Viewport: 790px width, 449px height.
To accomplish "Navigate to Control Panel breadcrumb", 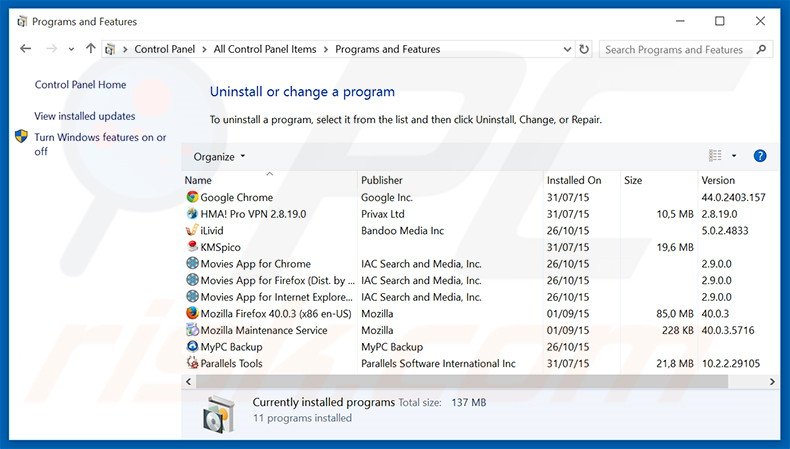I will pyautogui.click(x=165, y=49).
